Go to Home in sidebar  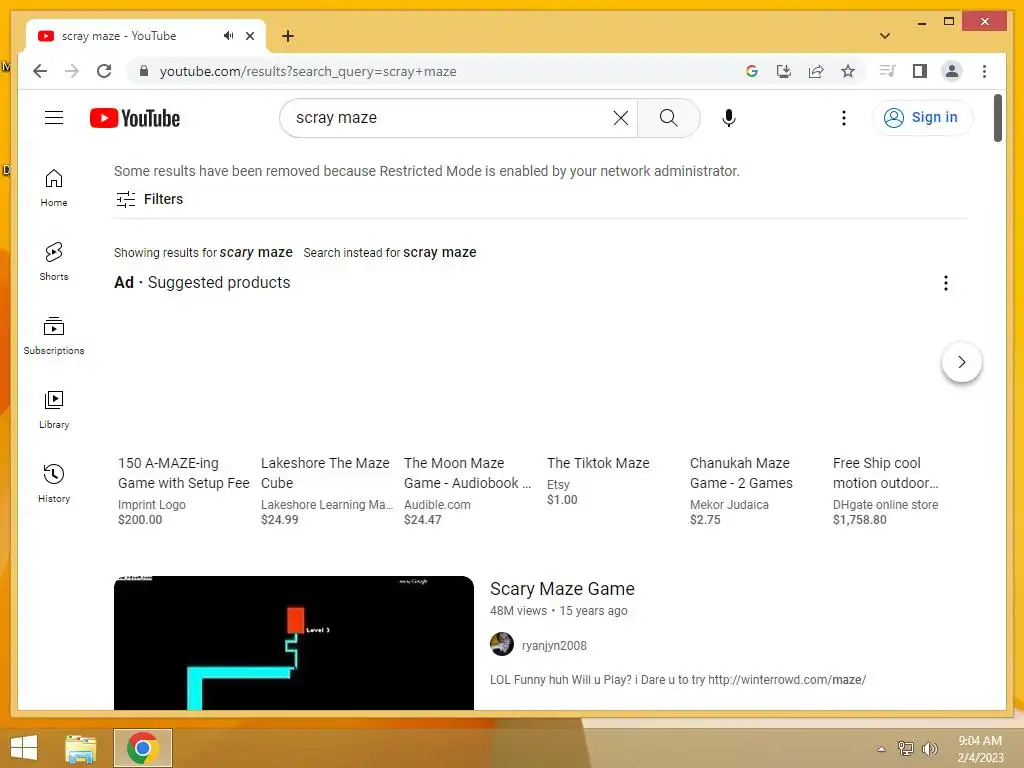pos(54,188)
